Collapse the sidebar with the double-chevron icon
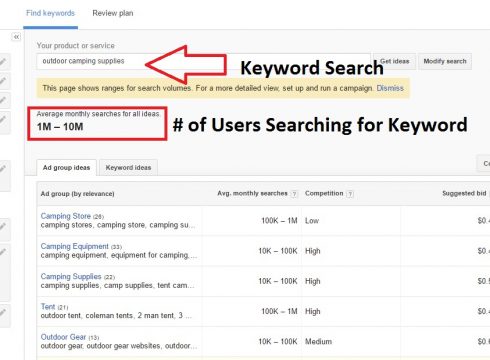Viewport: 490px width, 360px height. pos(16,37)
